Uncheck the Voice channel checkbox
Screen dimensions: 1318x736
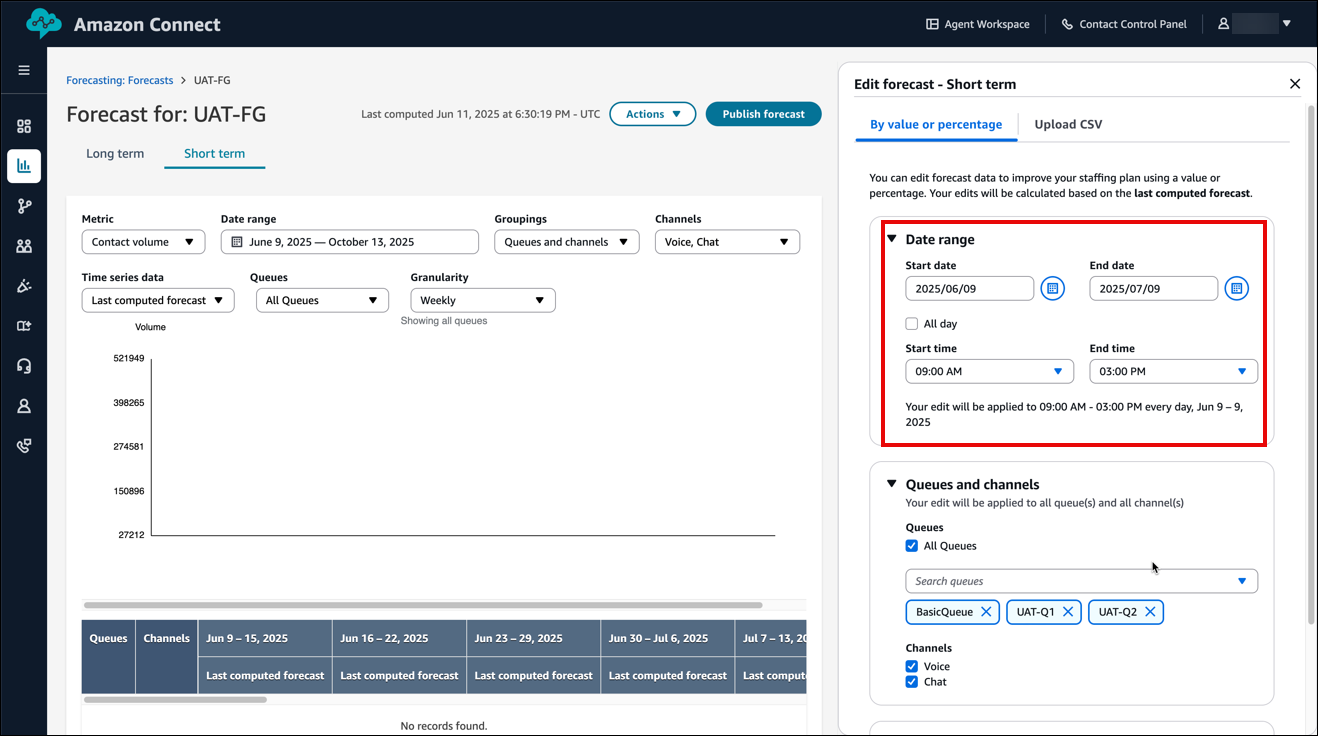pos(911,666)
